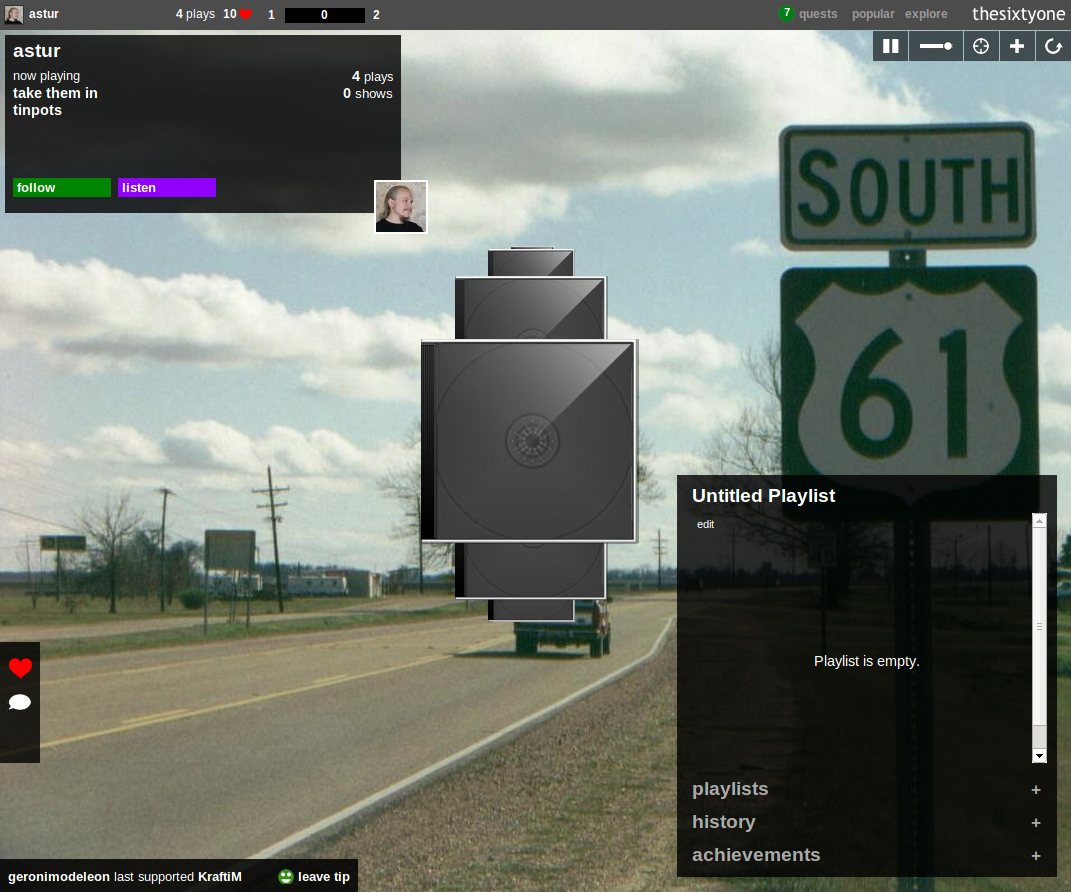Click the plus icon in top toolbar
1071x892 pixels.
pyautogui.click(x=1017, y=46)
